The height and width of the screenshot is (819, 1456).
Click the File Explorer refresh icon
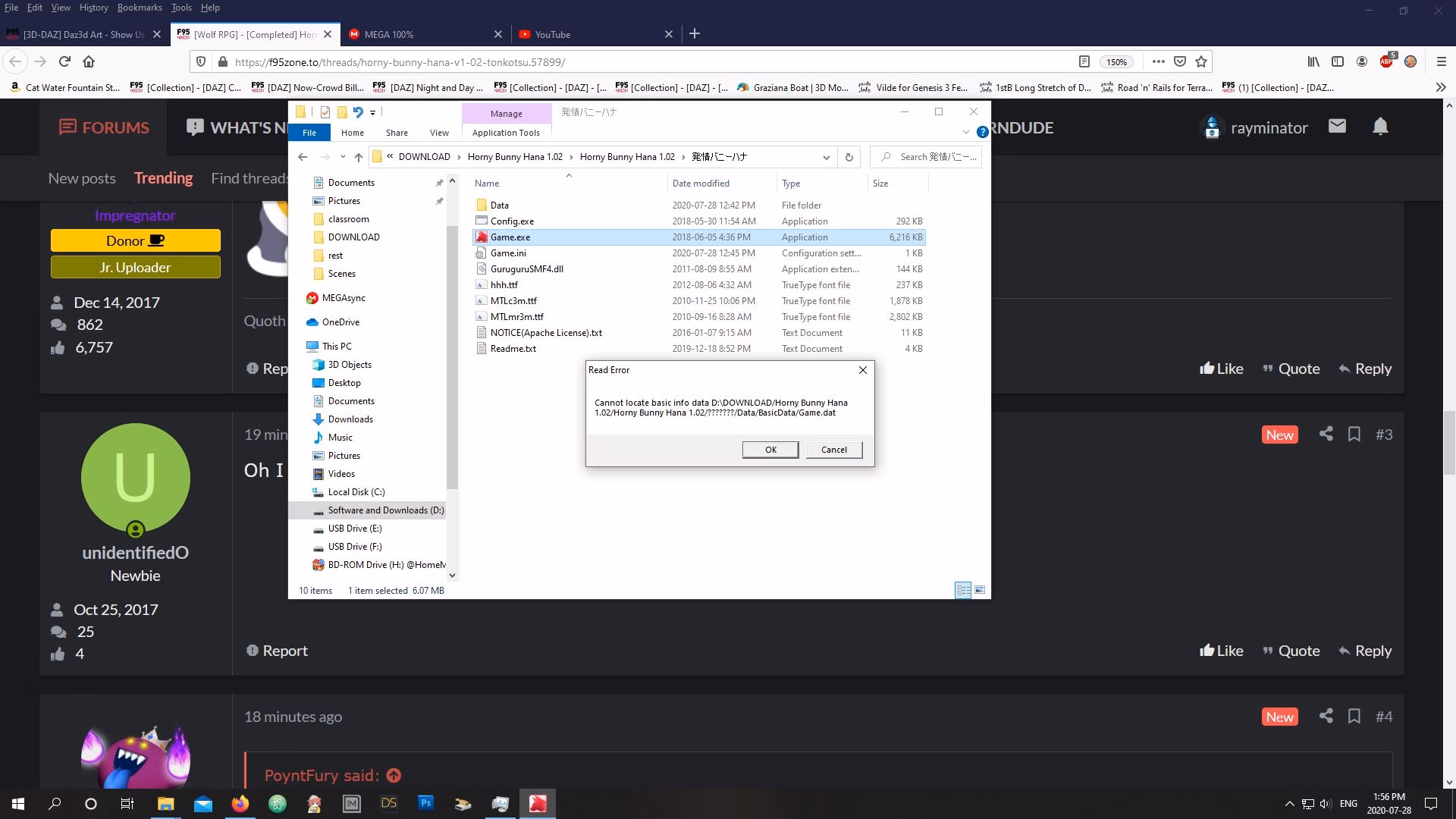[849, 157]
